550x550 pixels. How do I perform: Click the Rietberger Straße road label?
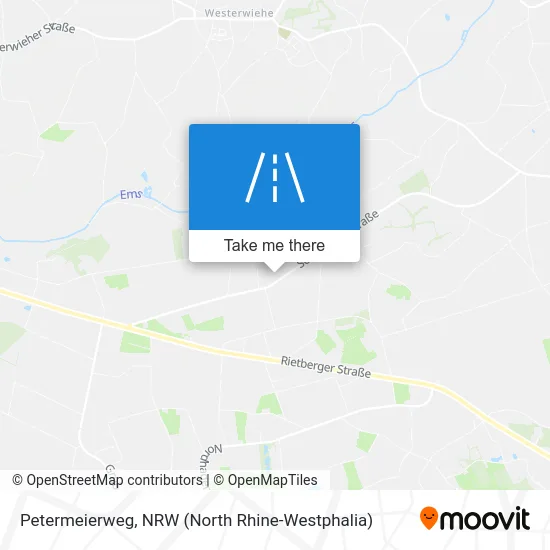click(x=326, y=367)
